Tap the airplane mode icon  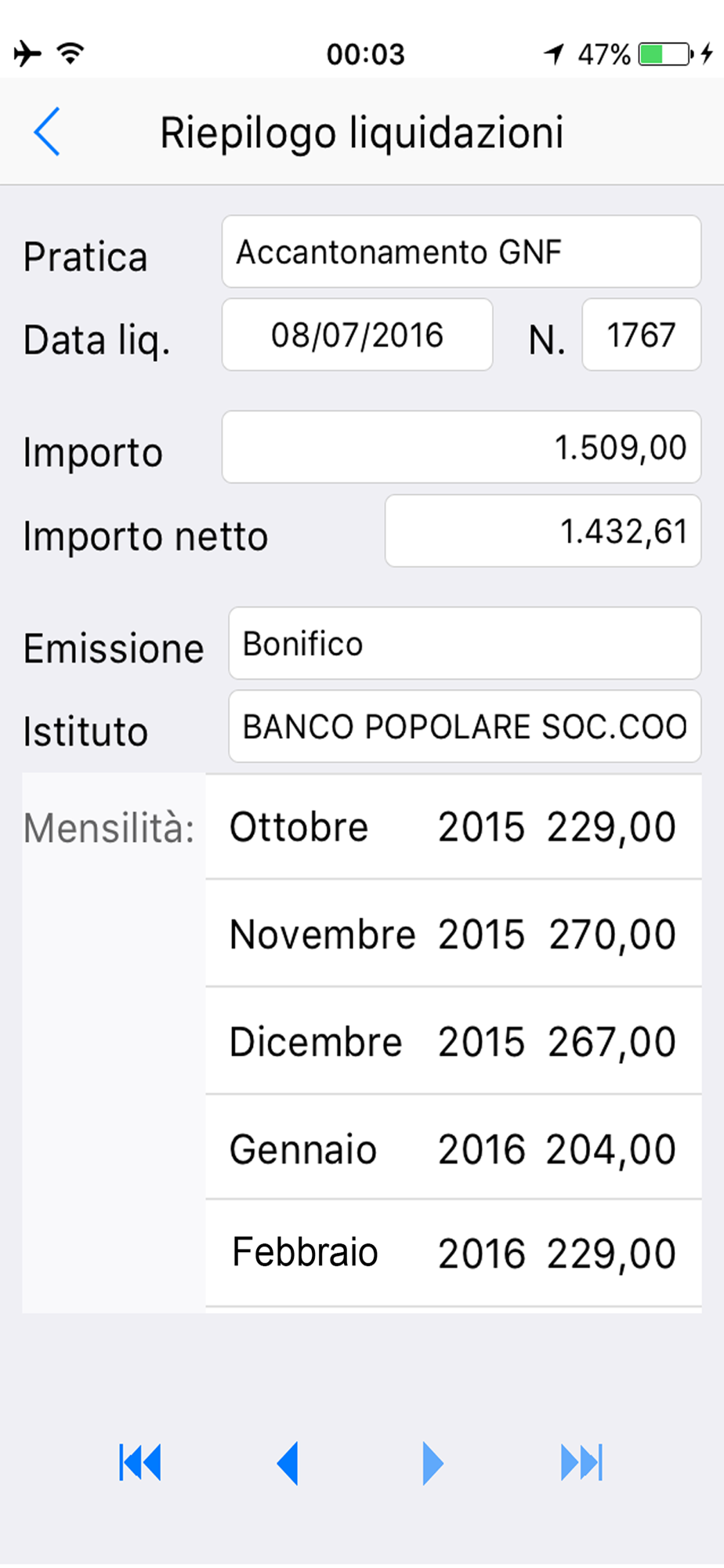coord(27,53)
